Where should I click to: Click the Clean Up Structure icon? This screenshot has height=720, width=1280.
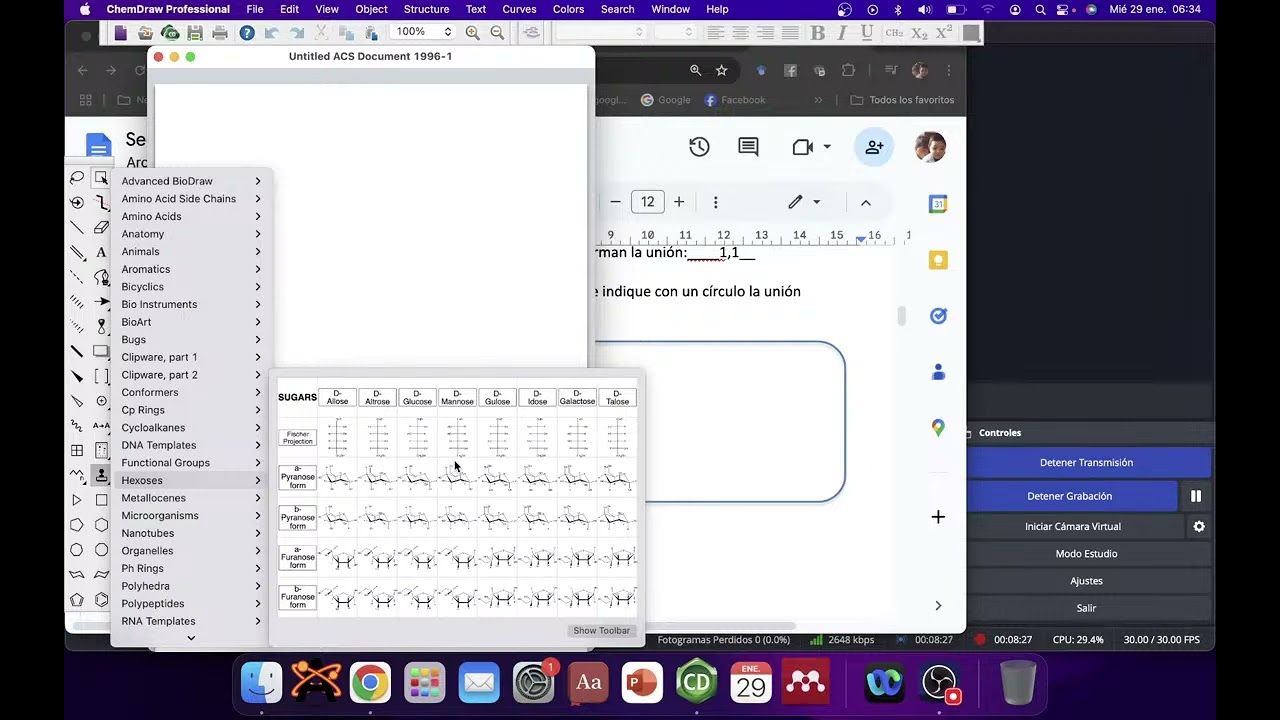[532, 33]
